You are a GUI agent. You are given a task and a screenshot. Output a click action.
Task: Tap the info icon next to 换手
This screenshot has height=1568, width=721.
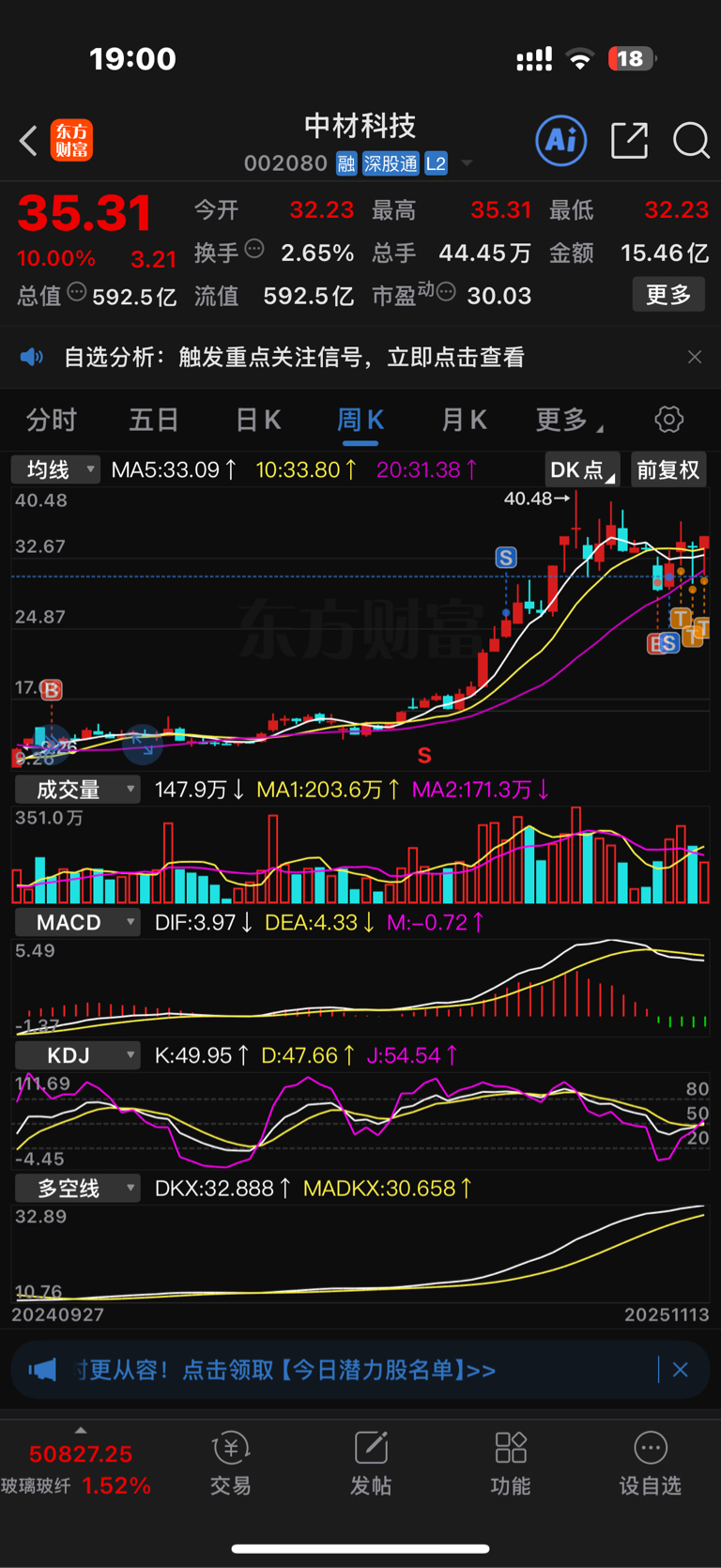point(254,249)
